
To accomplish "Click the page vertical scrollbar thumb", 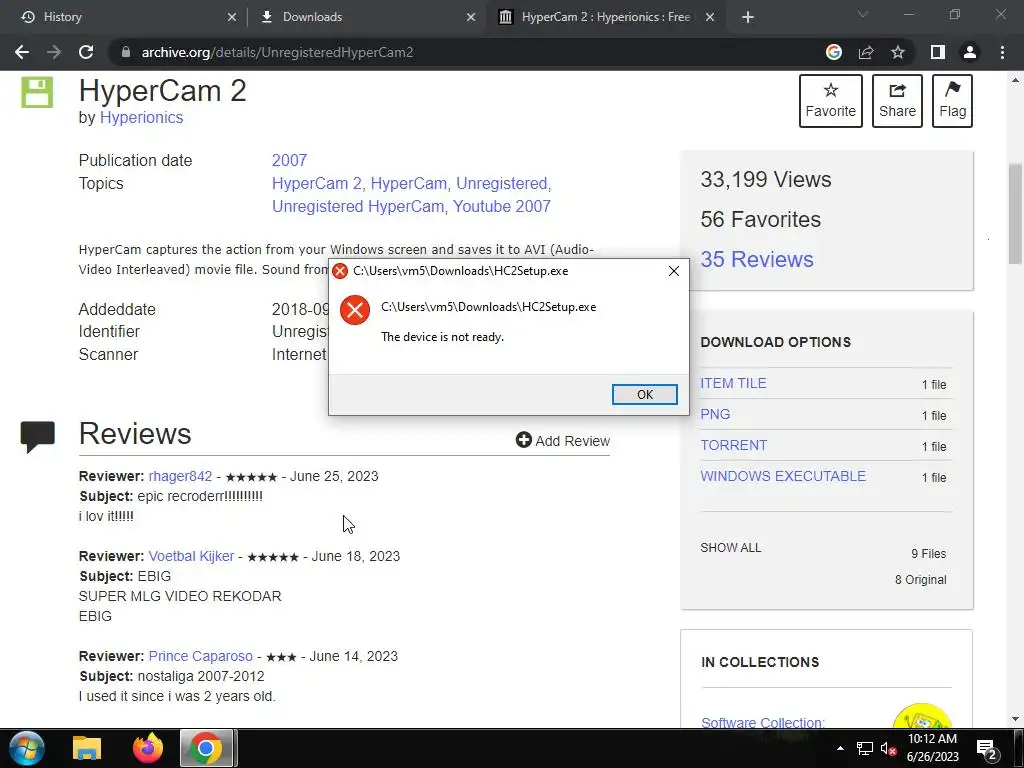I will tap(1015, 214).
